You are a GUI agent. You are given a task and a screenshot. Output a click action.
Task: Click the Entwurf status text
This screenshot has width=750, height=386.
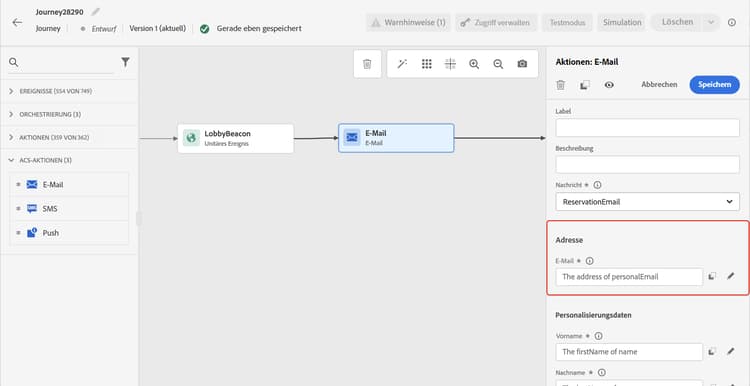tap(104, 29)
